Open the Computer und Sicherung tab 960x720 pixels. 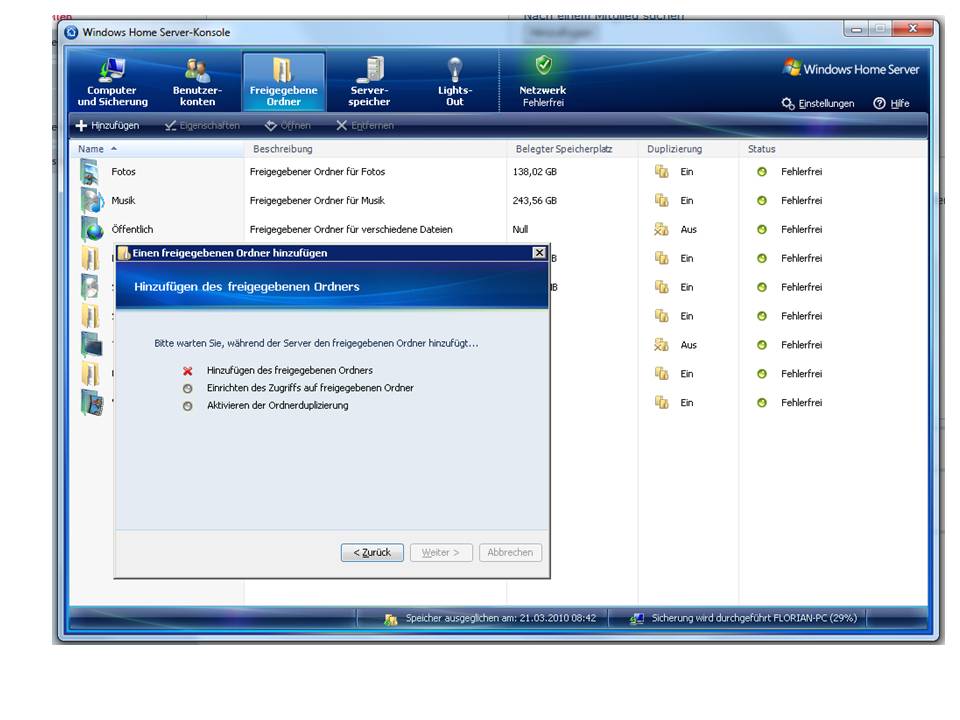(113, 82)
